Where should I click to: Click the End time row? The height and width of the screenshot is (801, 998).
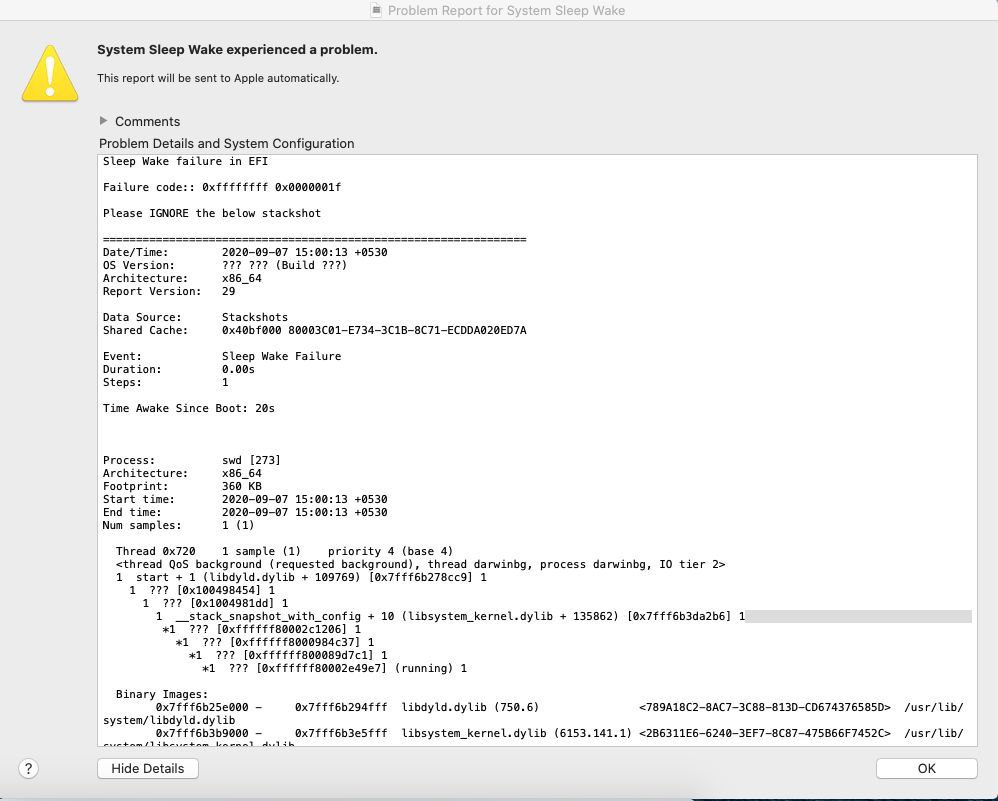(x=245, y=513)
